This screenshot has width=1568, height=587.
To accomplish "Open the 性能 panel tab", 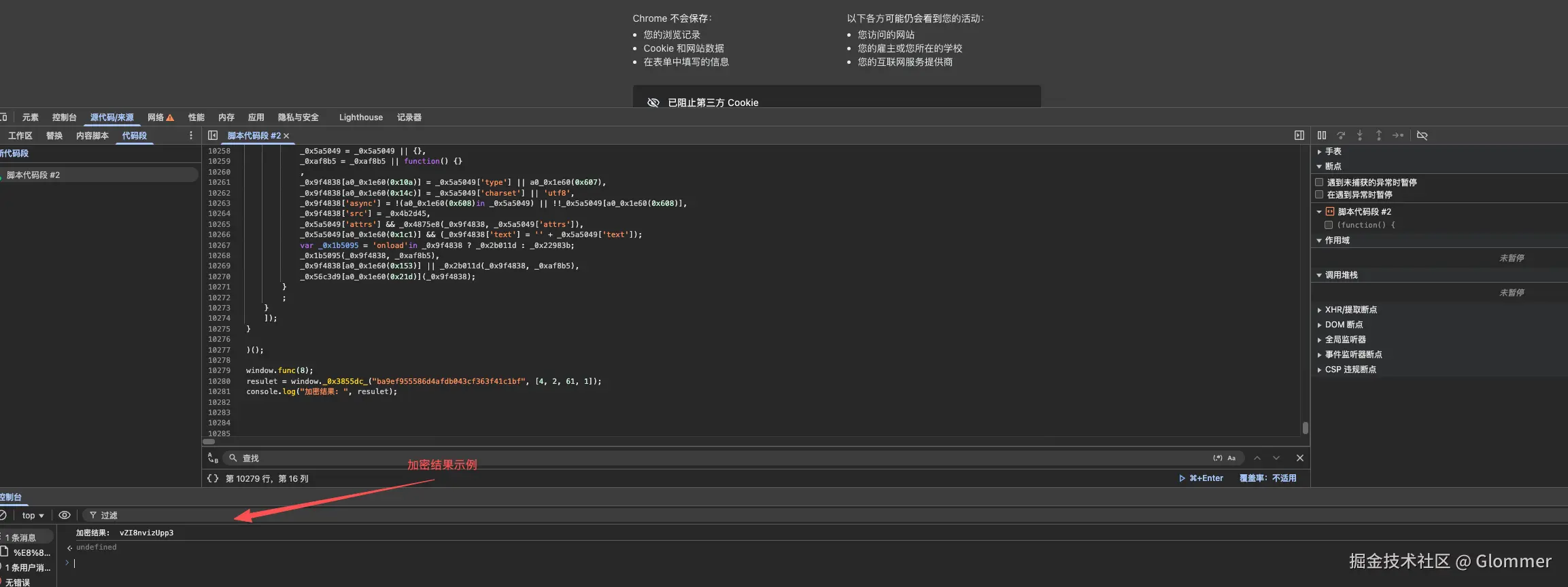I will (196, 118).
